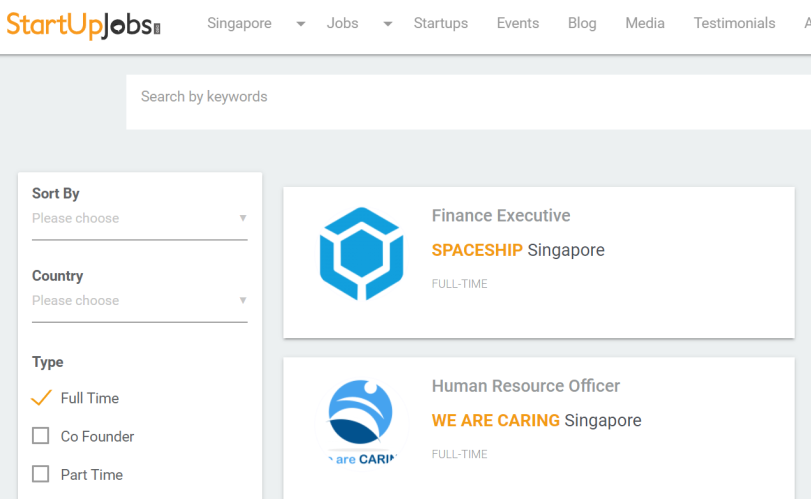Click FULL-TIME tag on Human Resource Officer card

click(x=460, y=454)
